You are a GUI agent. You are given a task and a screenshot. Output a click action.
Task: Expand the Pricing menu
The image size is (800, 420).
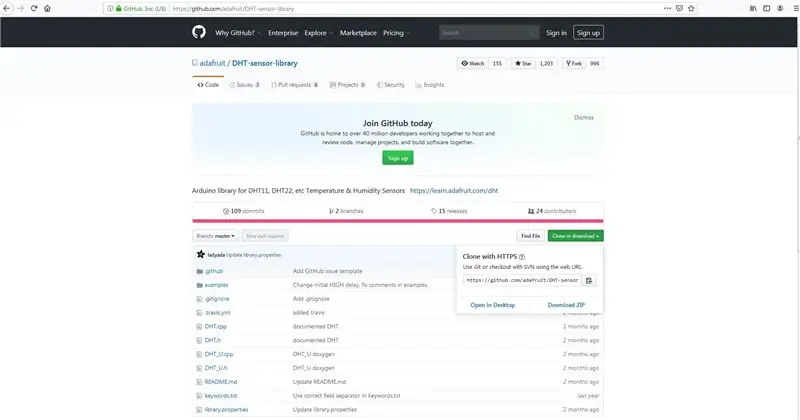point(396,33)
